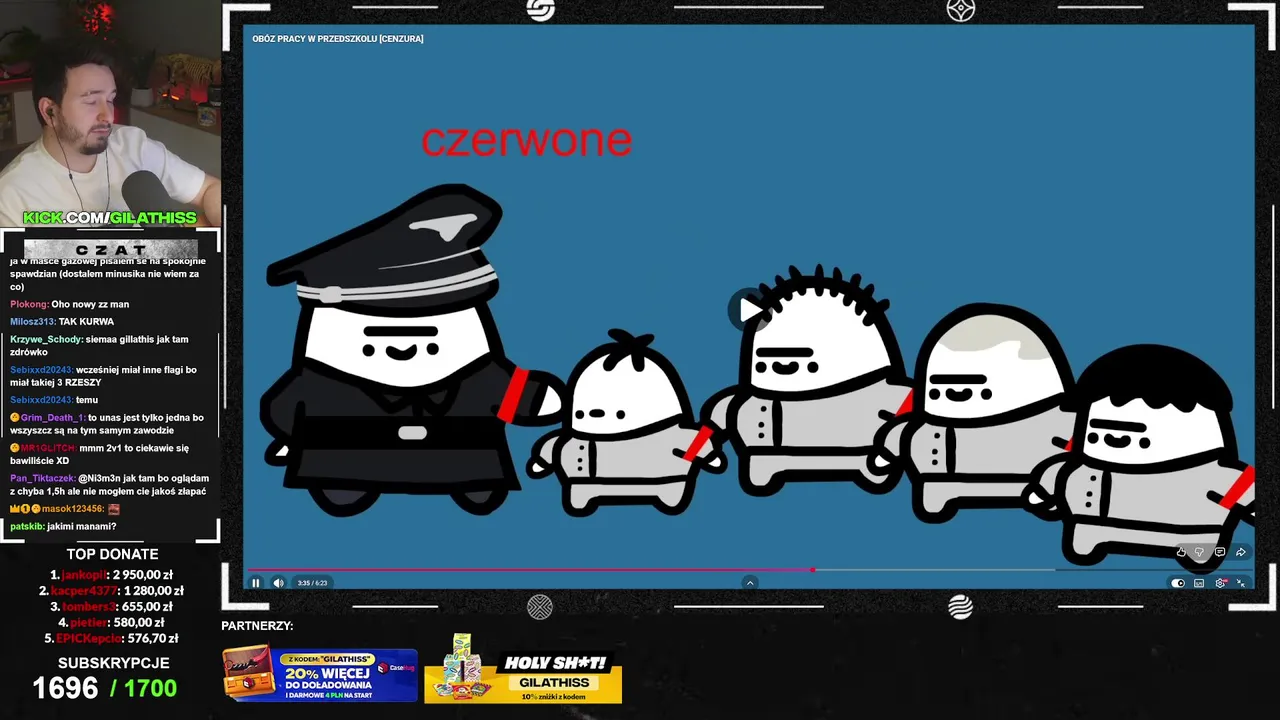Image resolution: width=1280 pixels, height=720 pixels.
Task: Open the CaseHug 20% WIĘCEJ partner banner
Action: (x=320, y=675)
